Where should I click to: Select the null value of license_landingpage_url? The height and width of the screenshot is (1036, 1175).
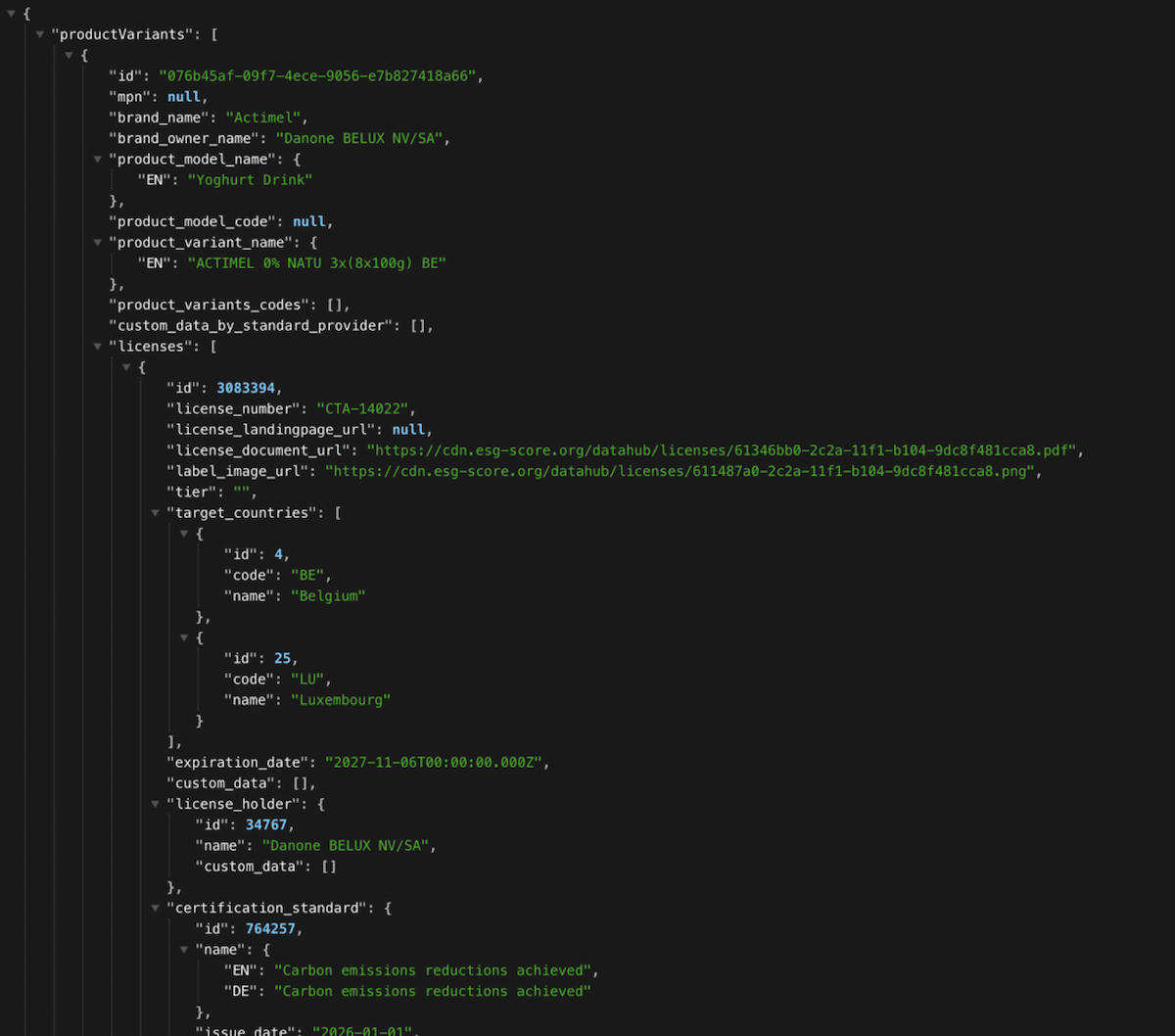(x=408, y=430)
